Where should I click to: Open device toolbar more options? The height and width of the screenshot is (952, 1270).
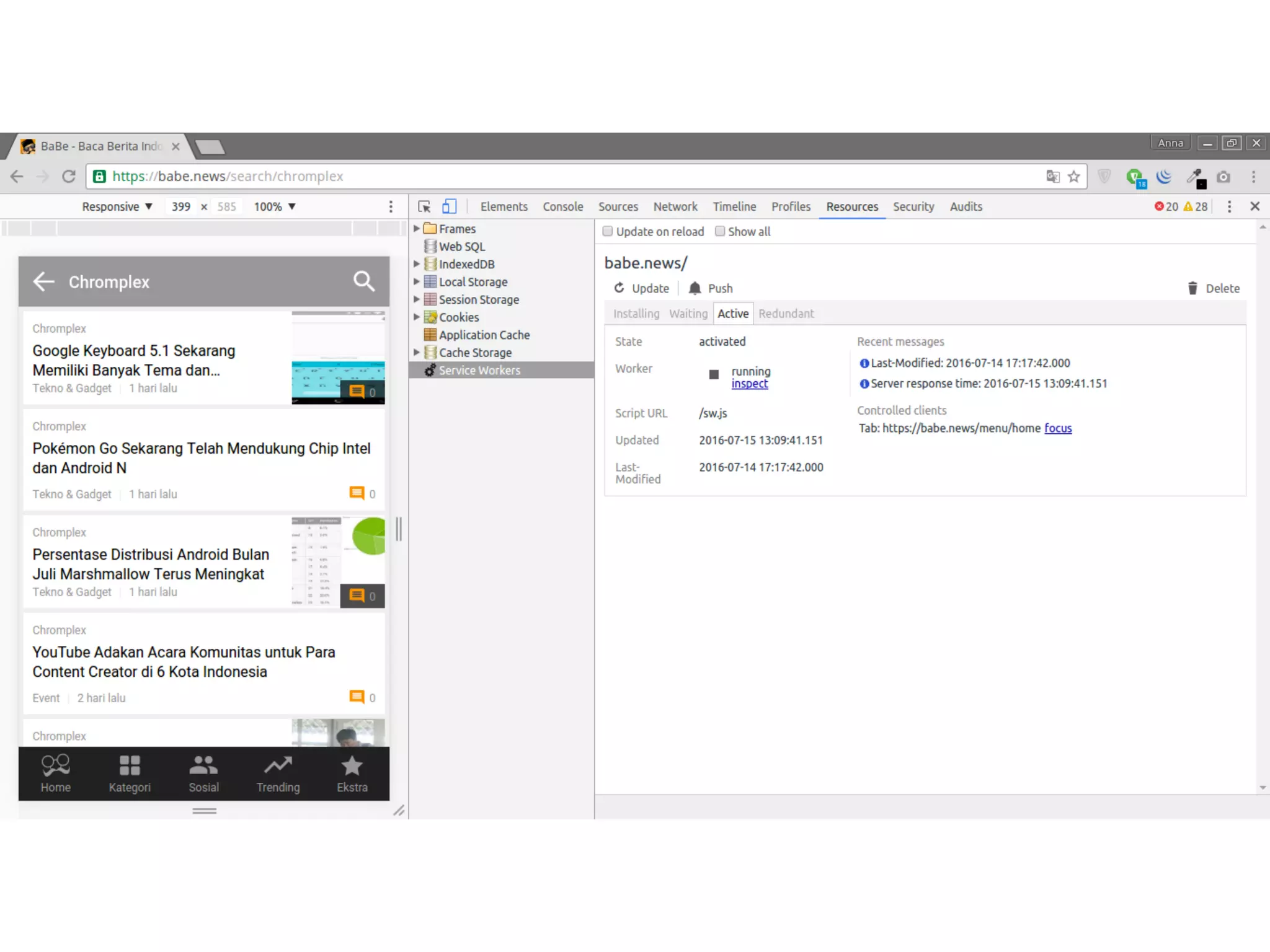(x=391, y=206)
